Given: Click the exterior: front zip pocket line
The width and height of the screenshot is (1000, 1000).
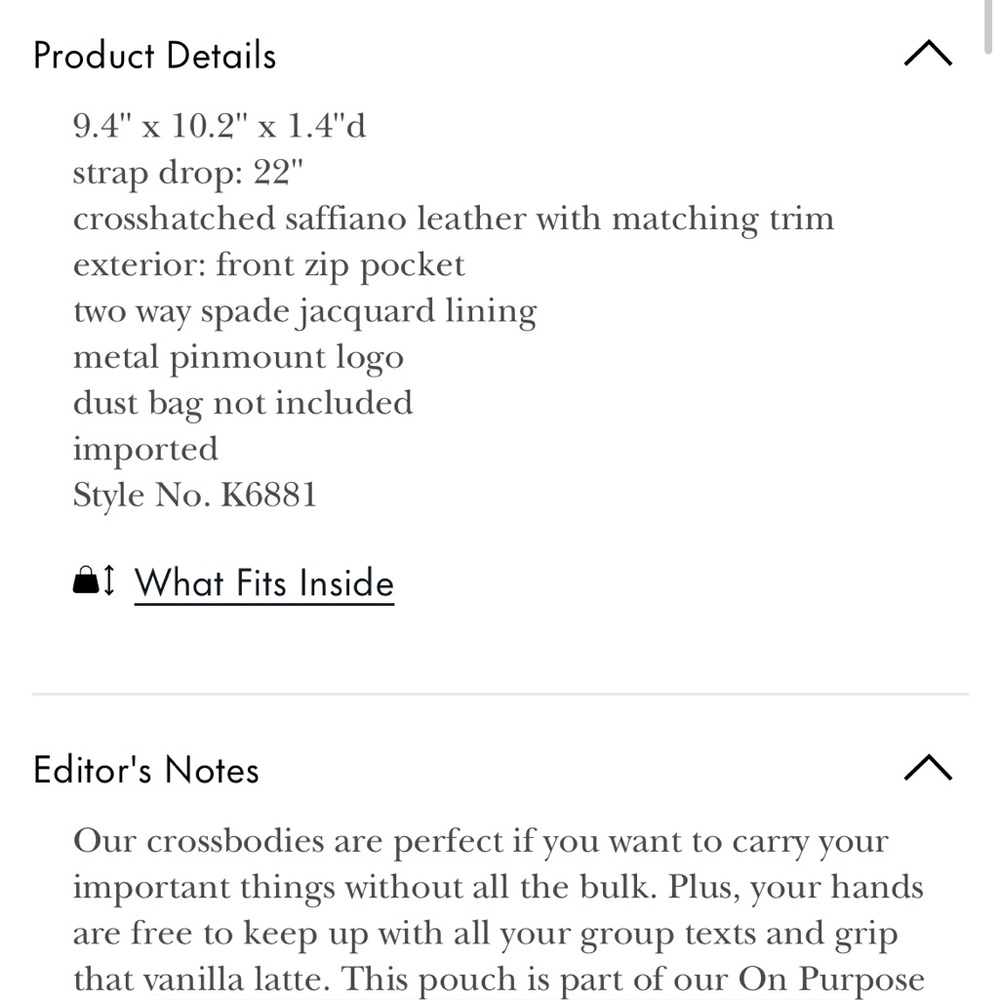Looking at the screenshot, I should click(269, 265).
